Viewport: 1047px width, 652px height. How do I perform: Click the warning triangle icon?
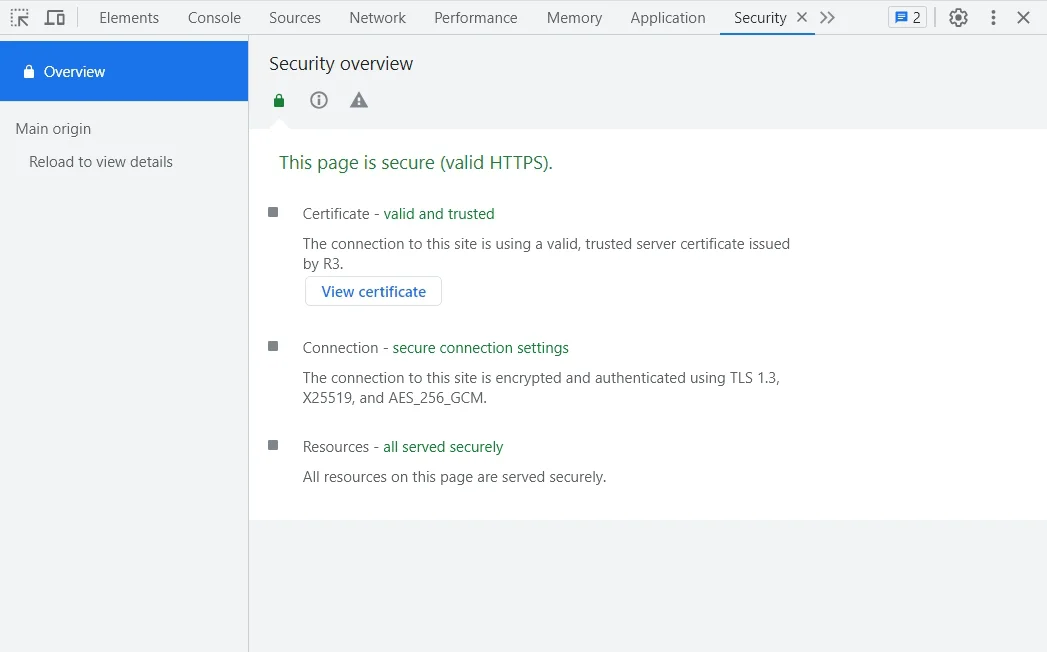(359, 100)
